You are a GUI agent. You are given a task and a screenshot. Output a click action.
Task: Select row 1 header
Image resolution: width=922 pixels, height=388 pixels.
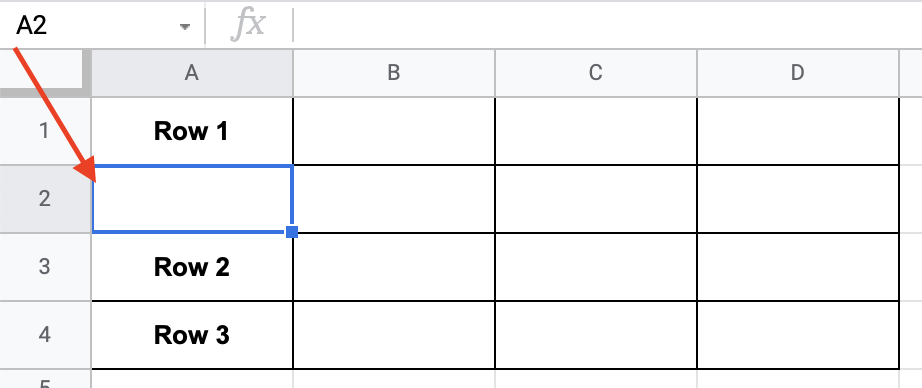[45, 131]
